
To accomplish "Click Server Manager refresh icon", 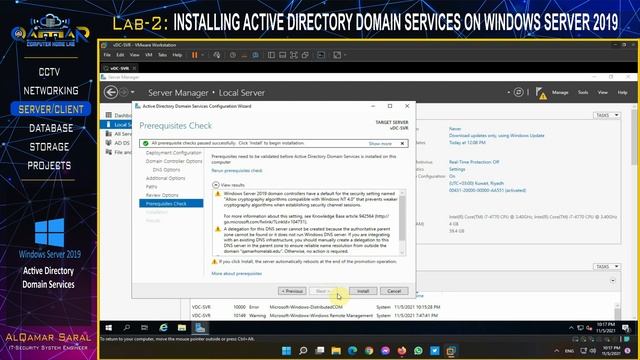I will coord(518,92).
